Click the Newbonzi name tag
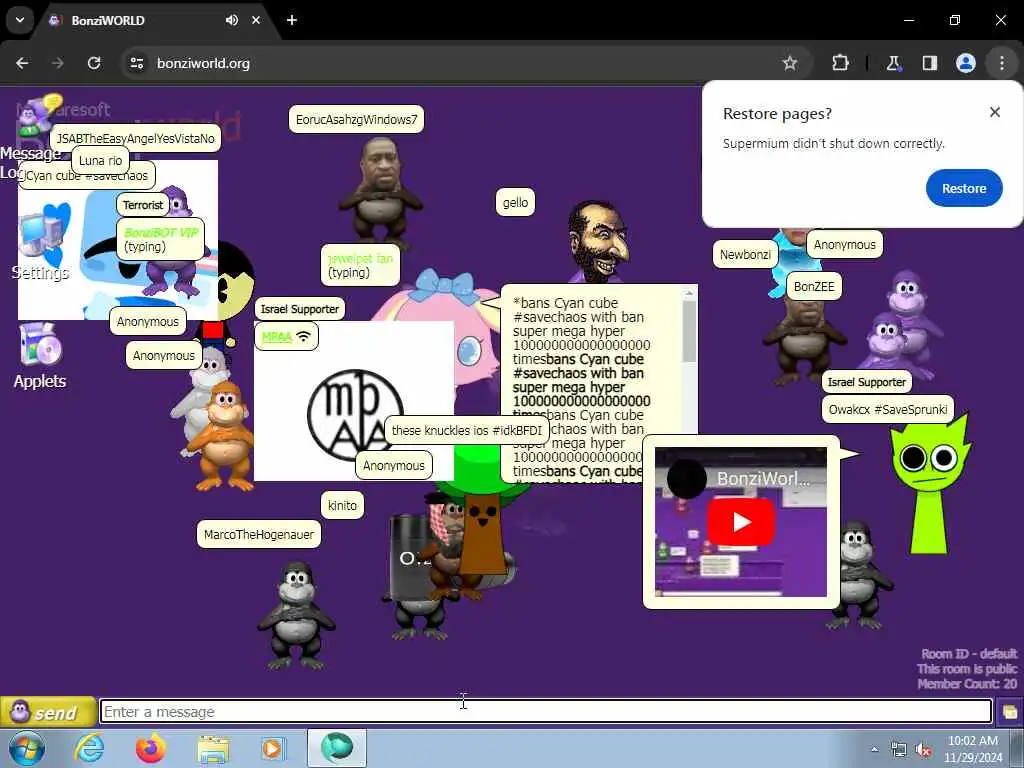The height and width of the screenshot is (768, 1024). [x=745, y=254]
